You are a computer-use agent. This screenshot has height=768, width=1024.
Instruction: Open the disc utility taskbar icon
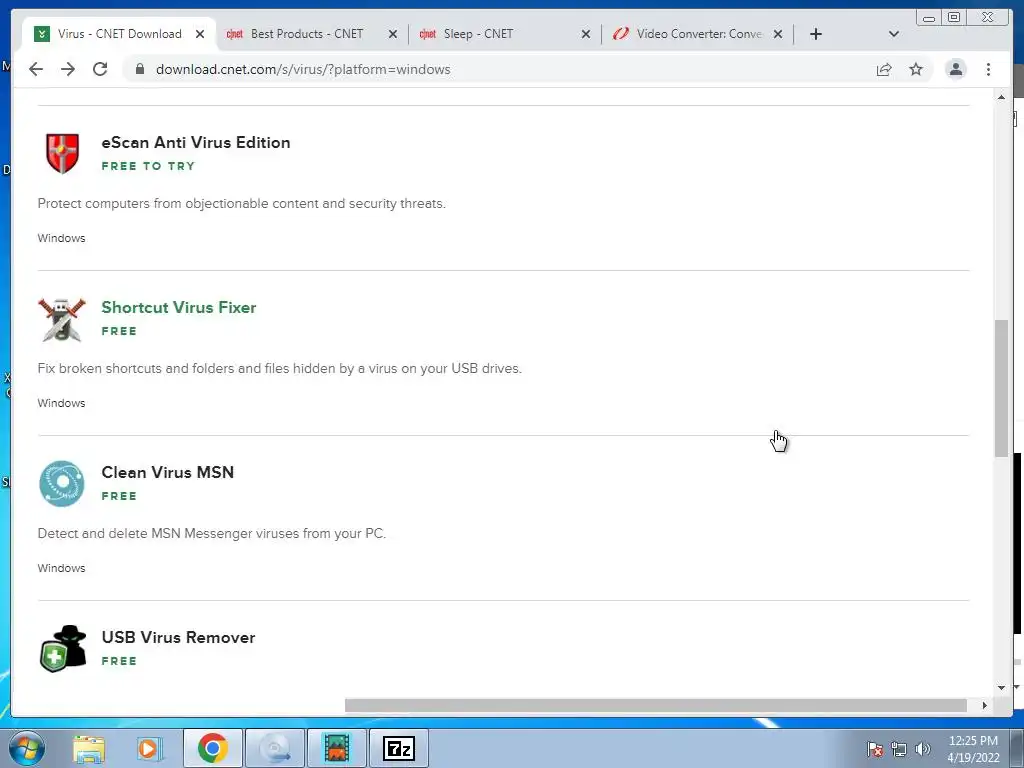276,748
